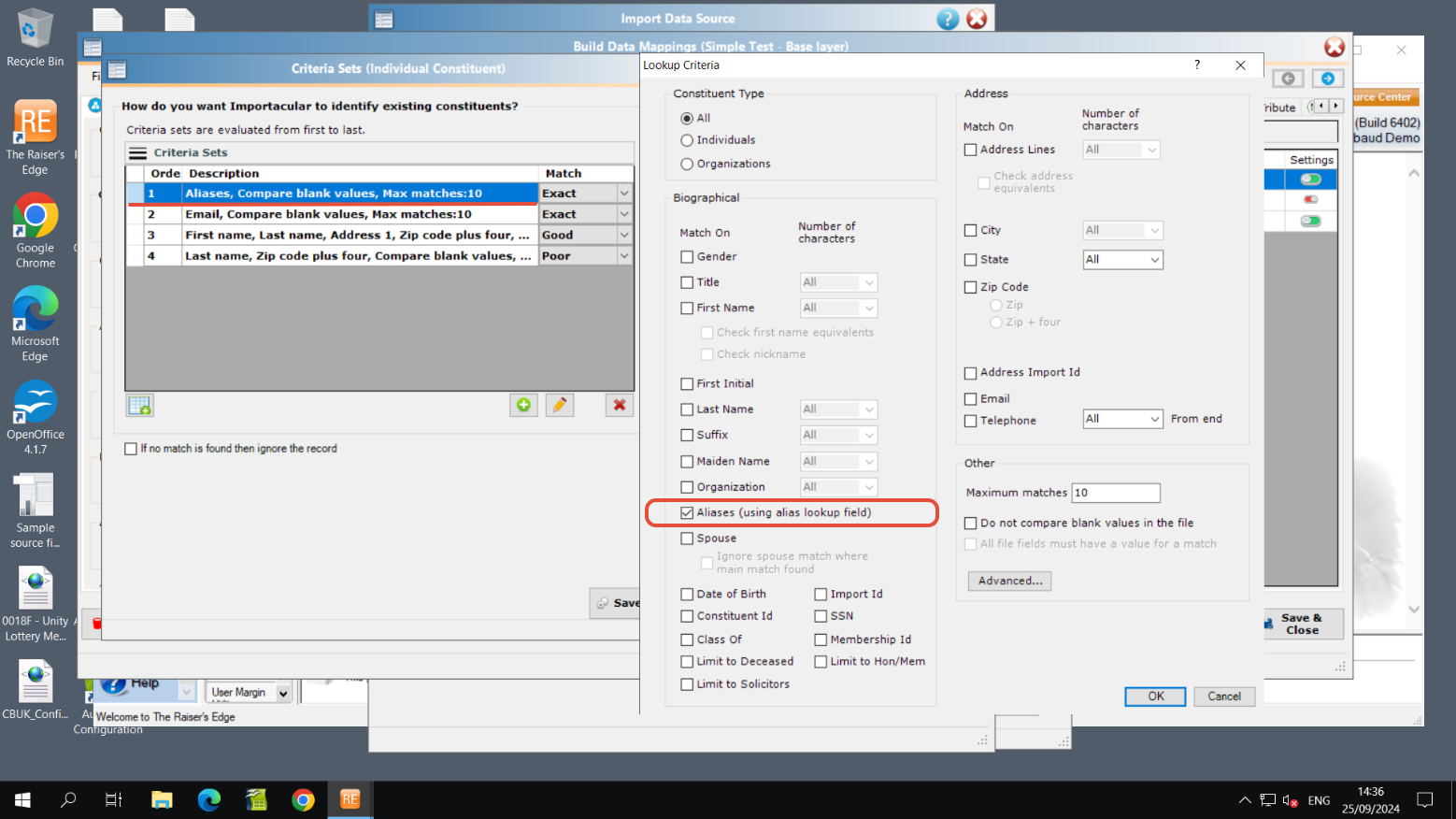This screenshot has height=819, width=1456.
Task: Check the Address Lines checkbox
Action: click(x=970, y=150)
